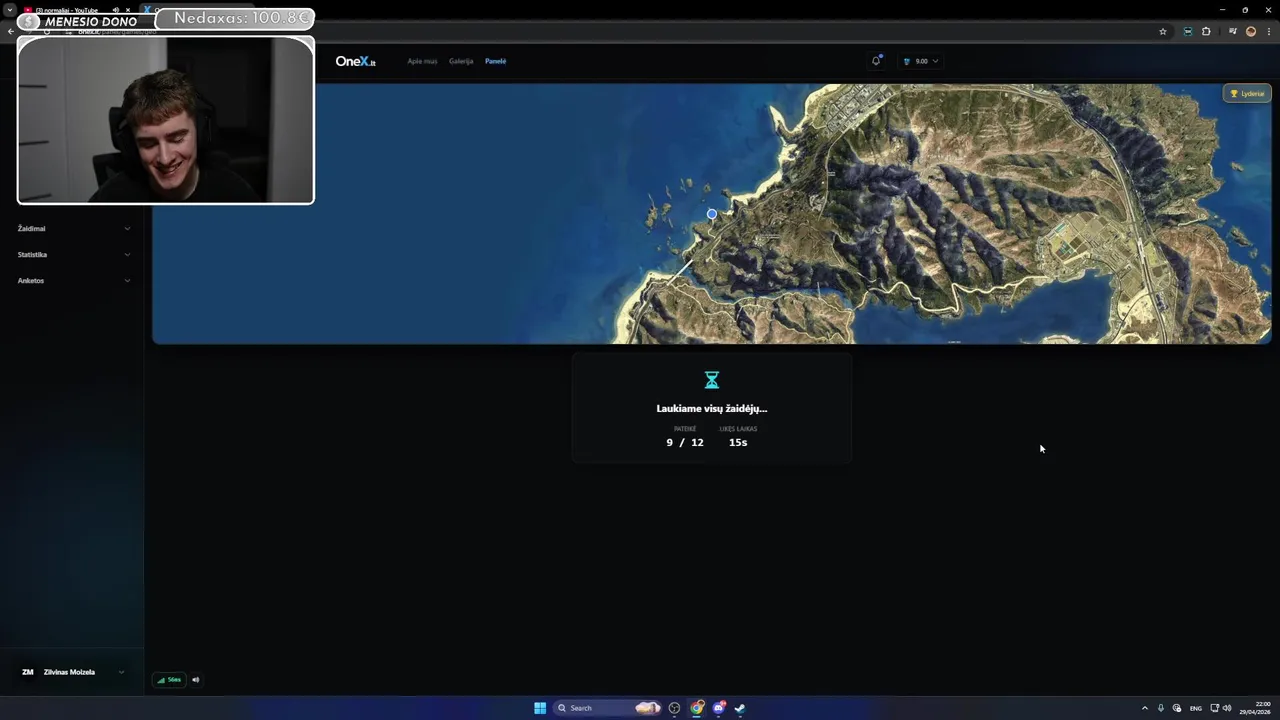This screenshot has height=720, width=1280.
Task: Open Steam from the taskbar
Action: click(x=740, y=708)
